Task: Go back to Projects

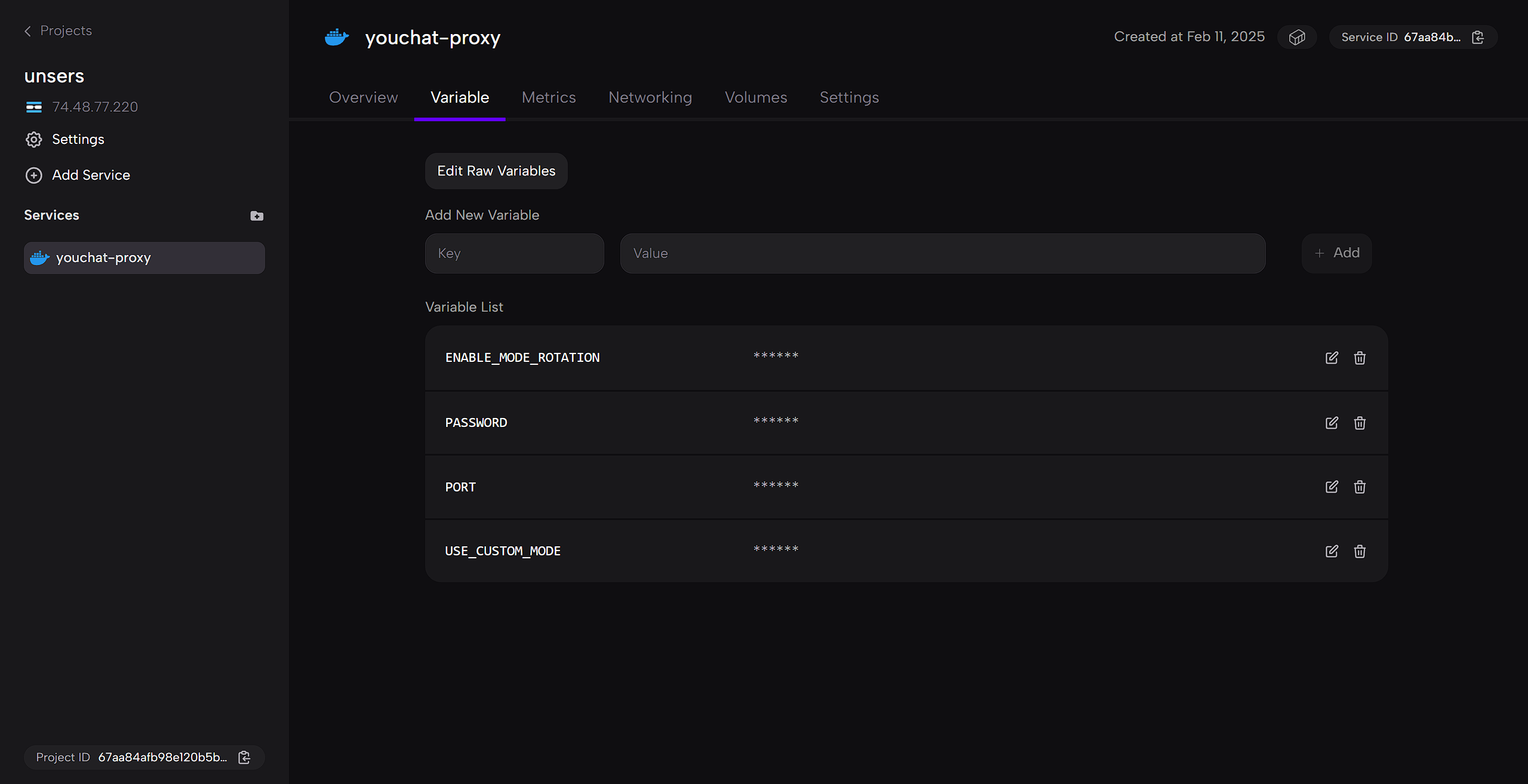Action: coord(58,30)
